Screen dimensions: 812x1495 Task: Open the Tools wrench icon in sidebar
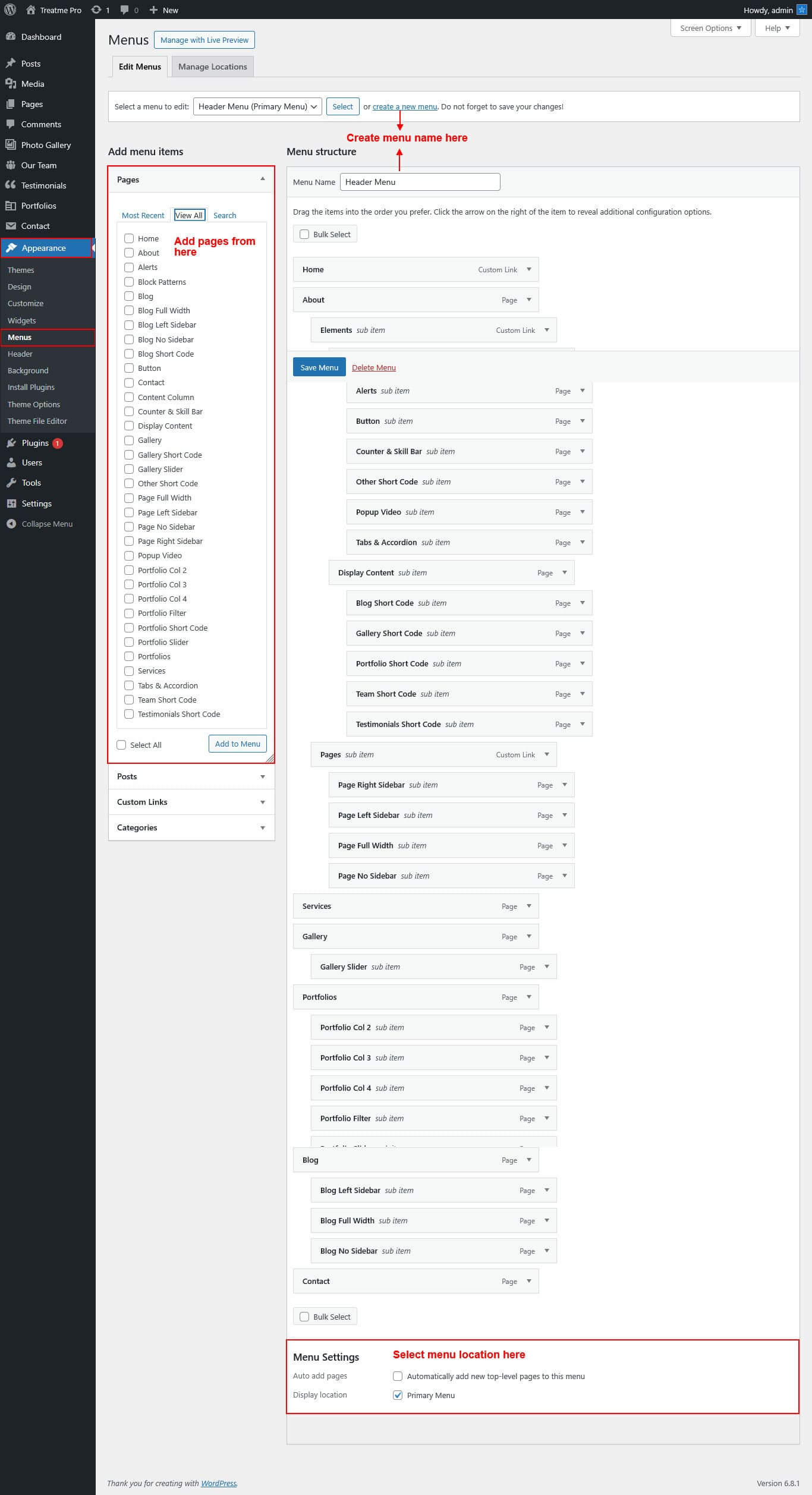11,483
